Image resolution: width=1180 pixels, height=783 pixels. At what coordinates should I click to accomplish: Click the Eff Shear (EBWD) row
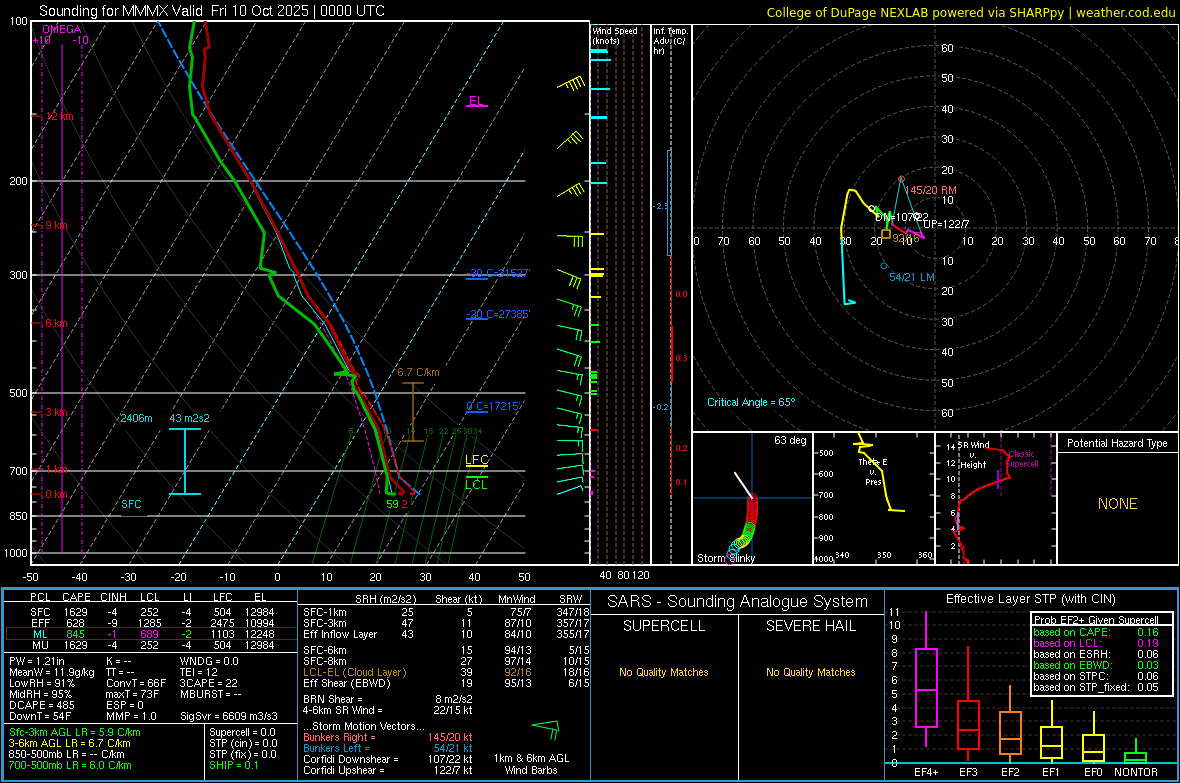pyautogui.click(x=446, y=684)
